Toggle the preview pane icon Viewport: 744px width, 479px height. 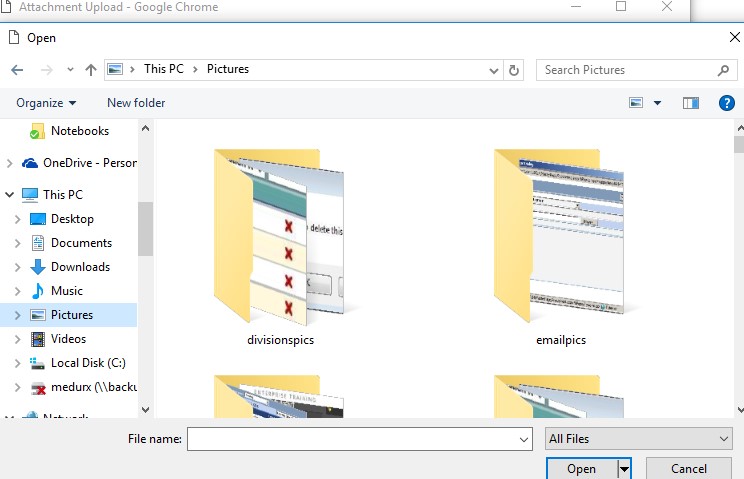(x=690, y=103)
